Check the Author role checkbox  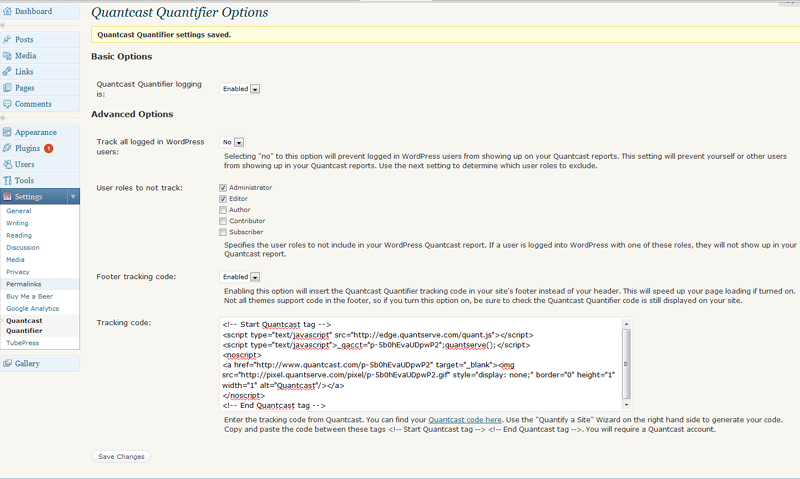[223, 210]
